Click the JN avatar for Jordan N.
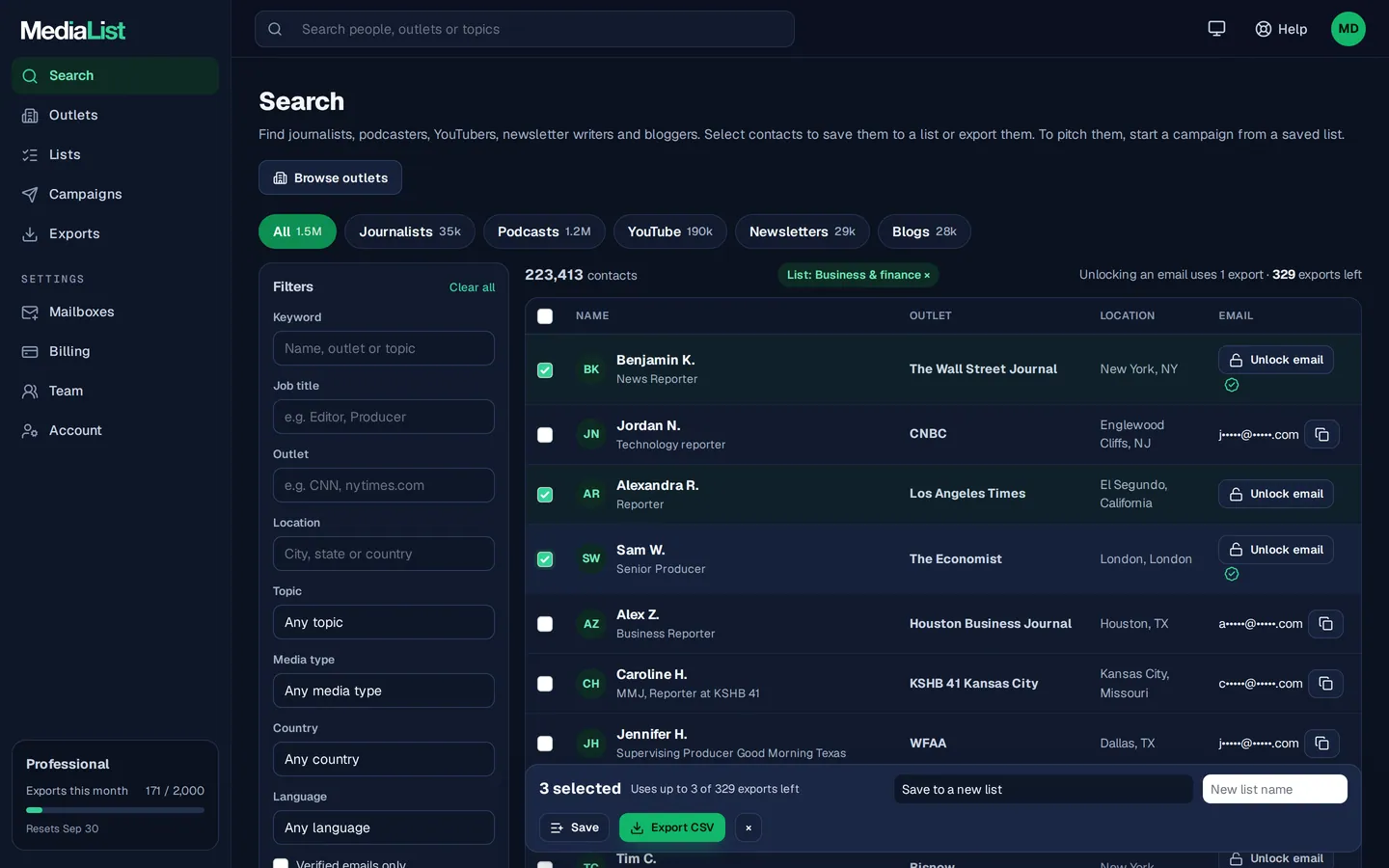This screenshot has width=1389, height=868. point(591,434)
